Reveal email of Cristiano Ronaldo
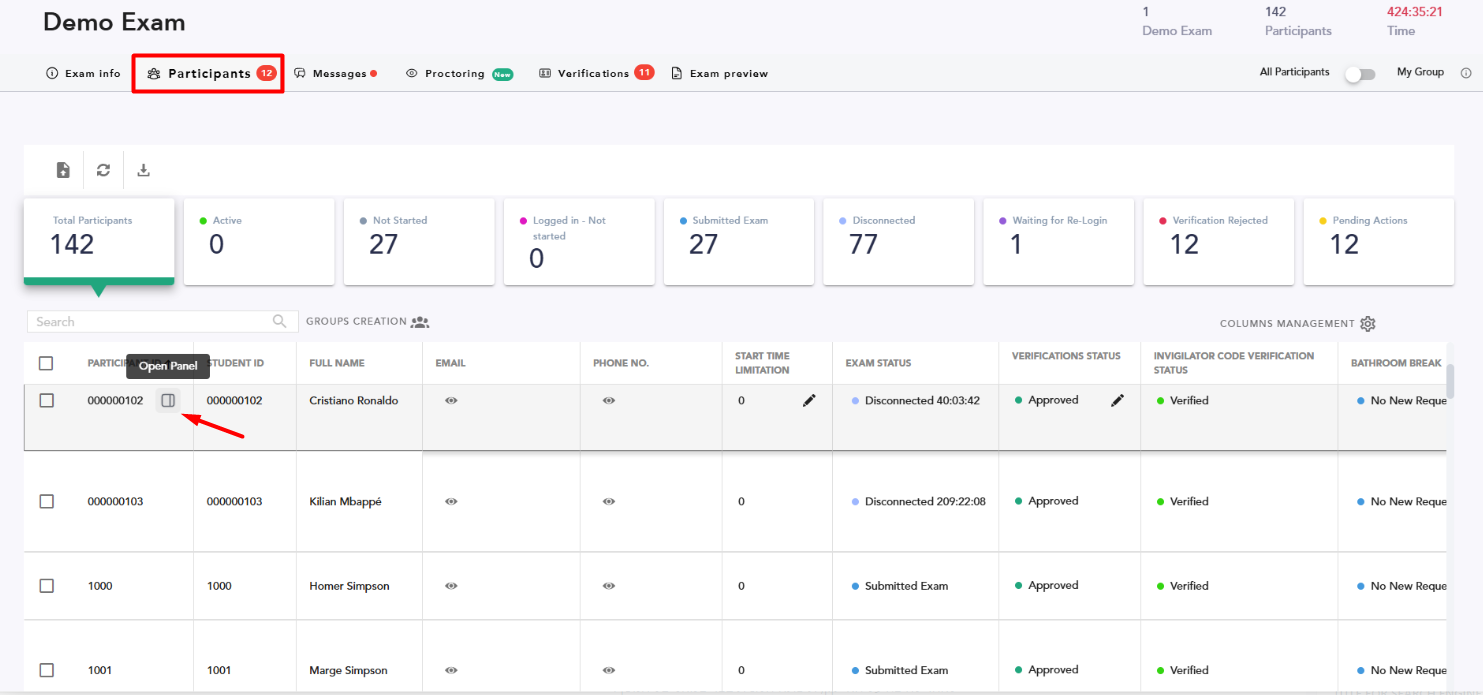 (451, 400)
